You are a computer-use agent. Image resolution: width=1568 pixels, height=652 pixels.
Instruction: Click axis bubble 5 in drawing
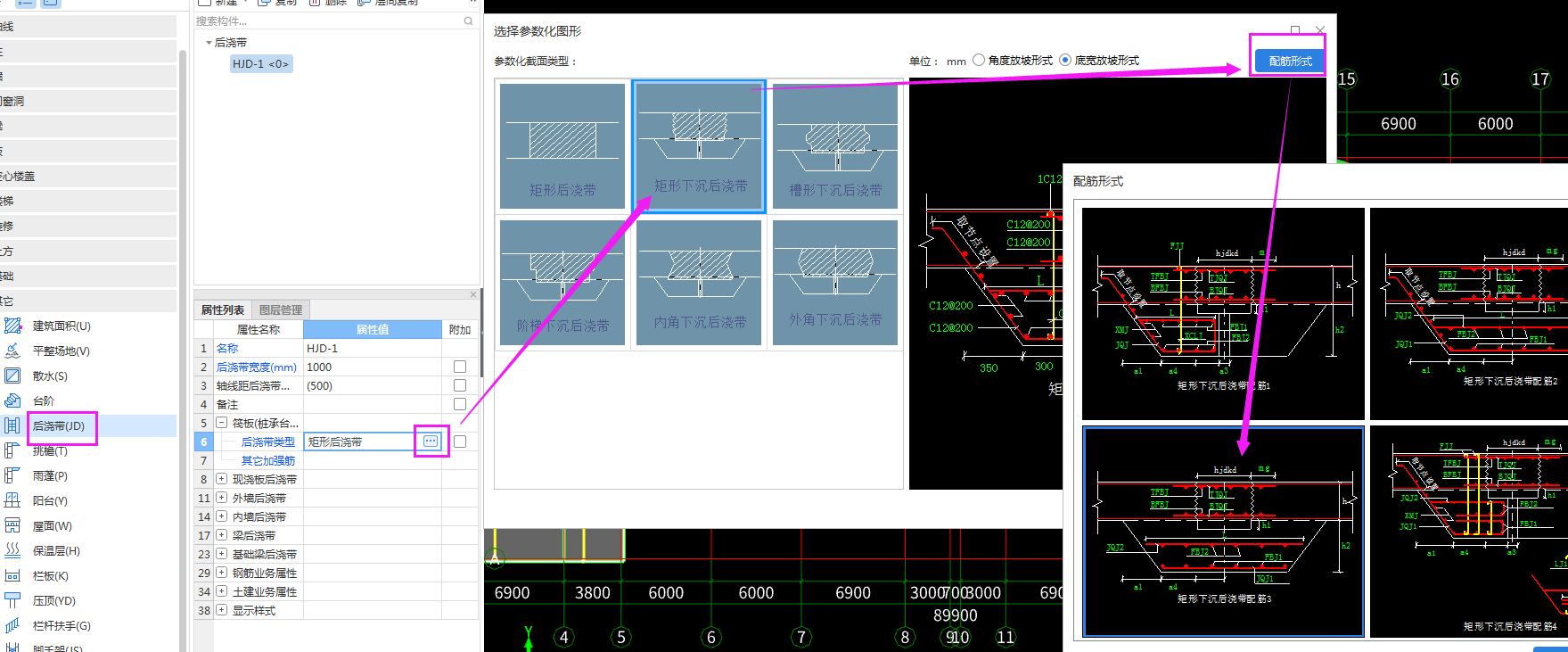621,637
